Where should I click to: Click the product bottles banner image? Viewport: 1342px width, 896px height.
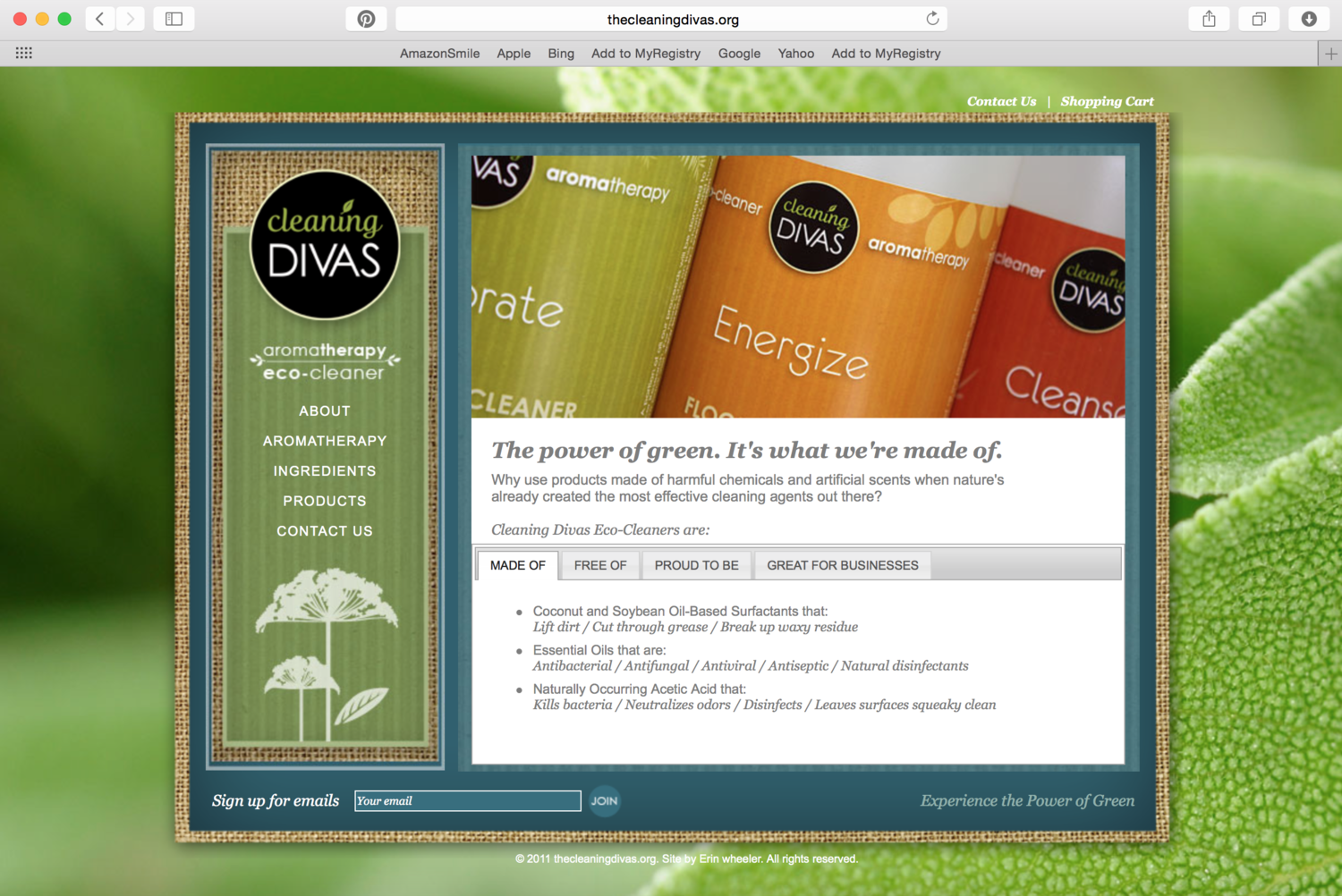tap(798, 286)
